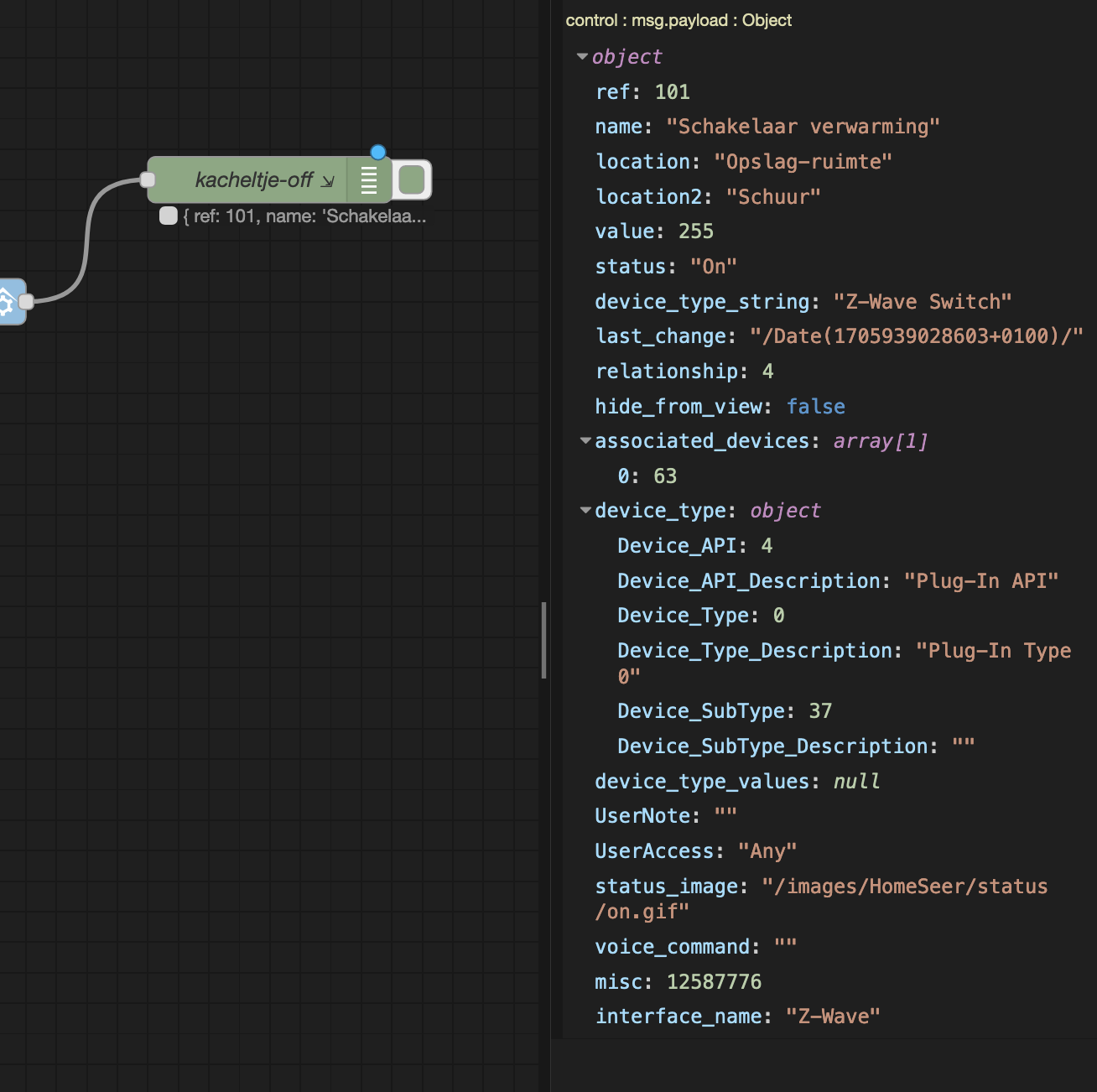Screen dimensions: 1097x1092
Task: Click Device_API_Description "Plug-In API"
Action: [x=981, y=581]
